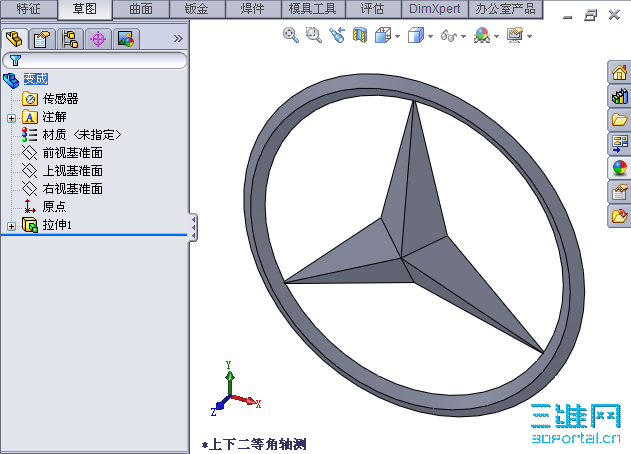This screenshot has width=631, height=454.
Task: Open the Apply Scene dropdown arrow
Action: [497, 37]
